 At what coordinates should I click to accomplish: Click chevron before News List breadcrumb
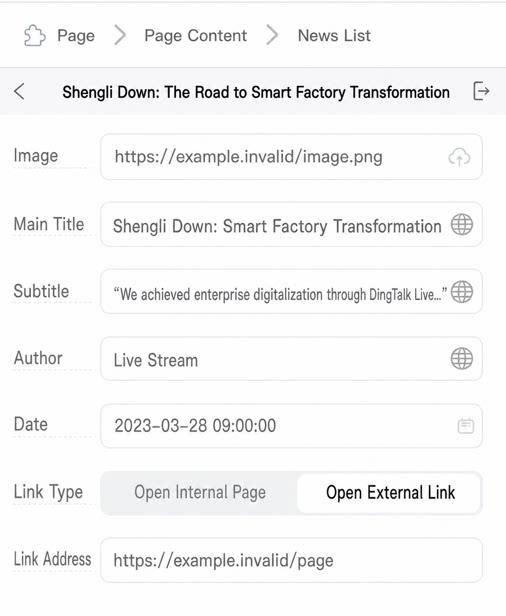[272, 35]
